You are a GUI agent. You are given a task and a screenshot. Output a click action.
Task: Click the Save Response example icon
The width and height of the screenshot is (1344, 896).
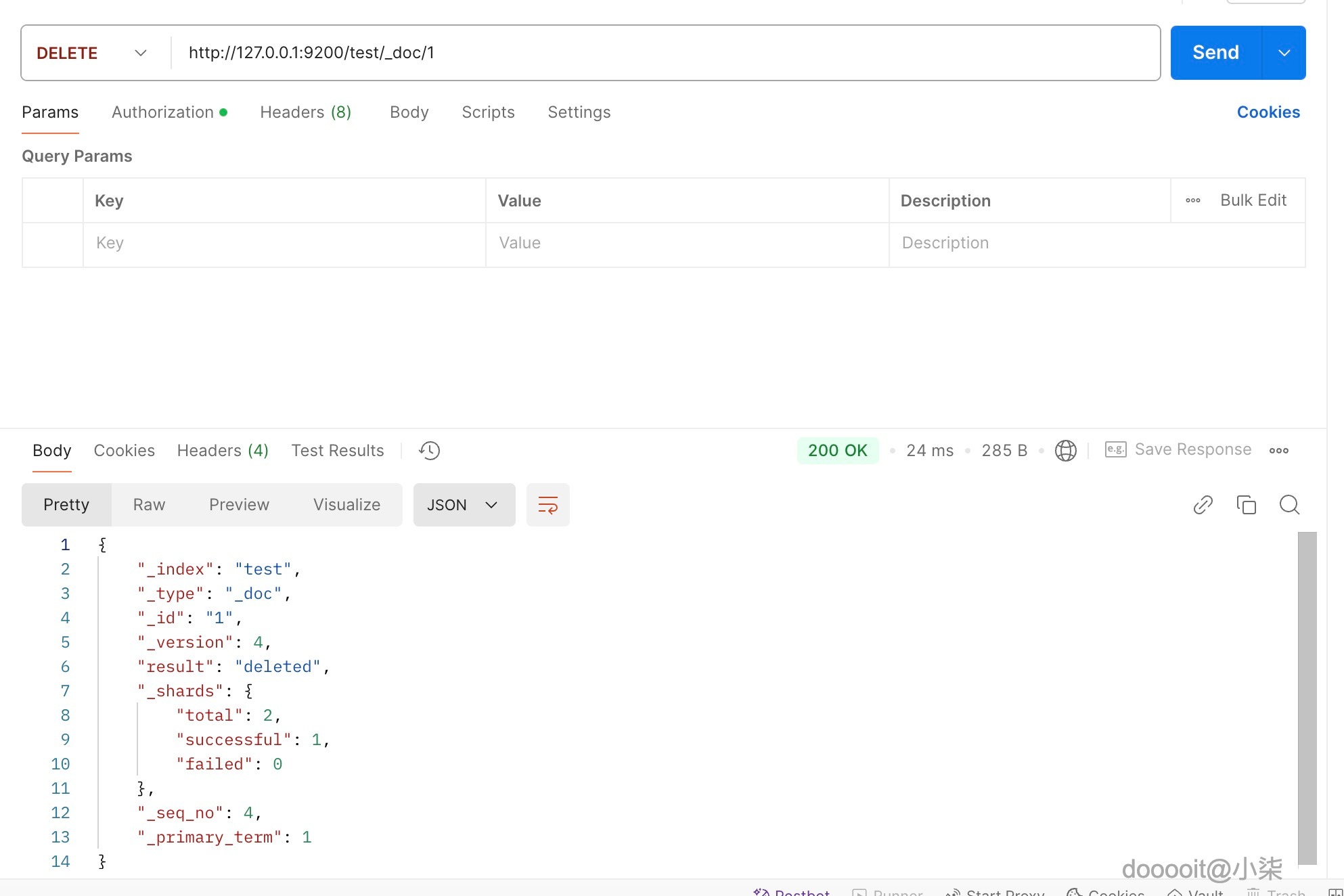coord(1115,450)
